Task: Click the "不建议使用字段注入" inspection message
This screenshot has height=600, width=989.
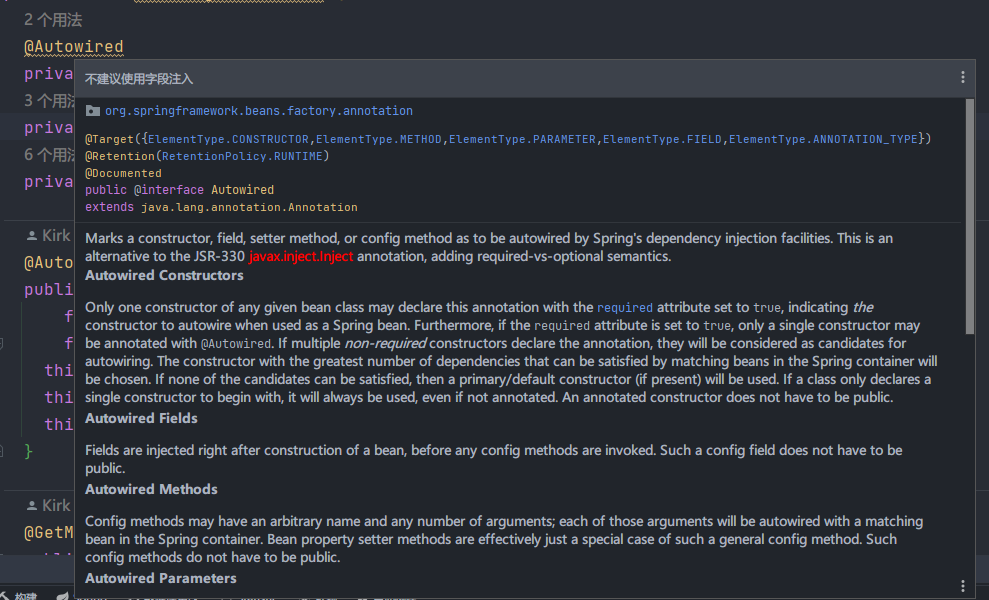Action: [139, 78]
